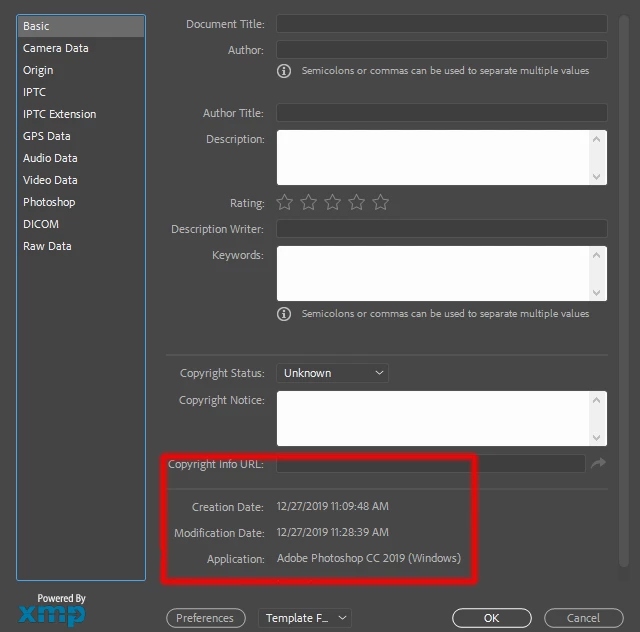Set rating to two stars
640x632 pixels.
pos(309,203)
